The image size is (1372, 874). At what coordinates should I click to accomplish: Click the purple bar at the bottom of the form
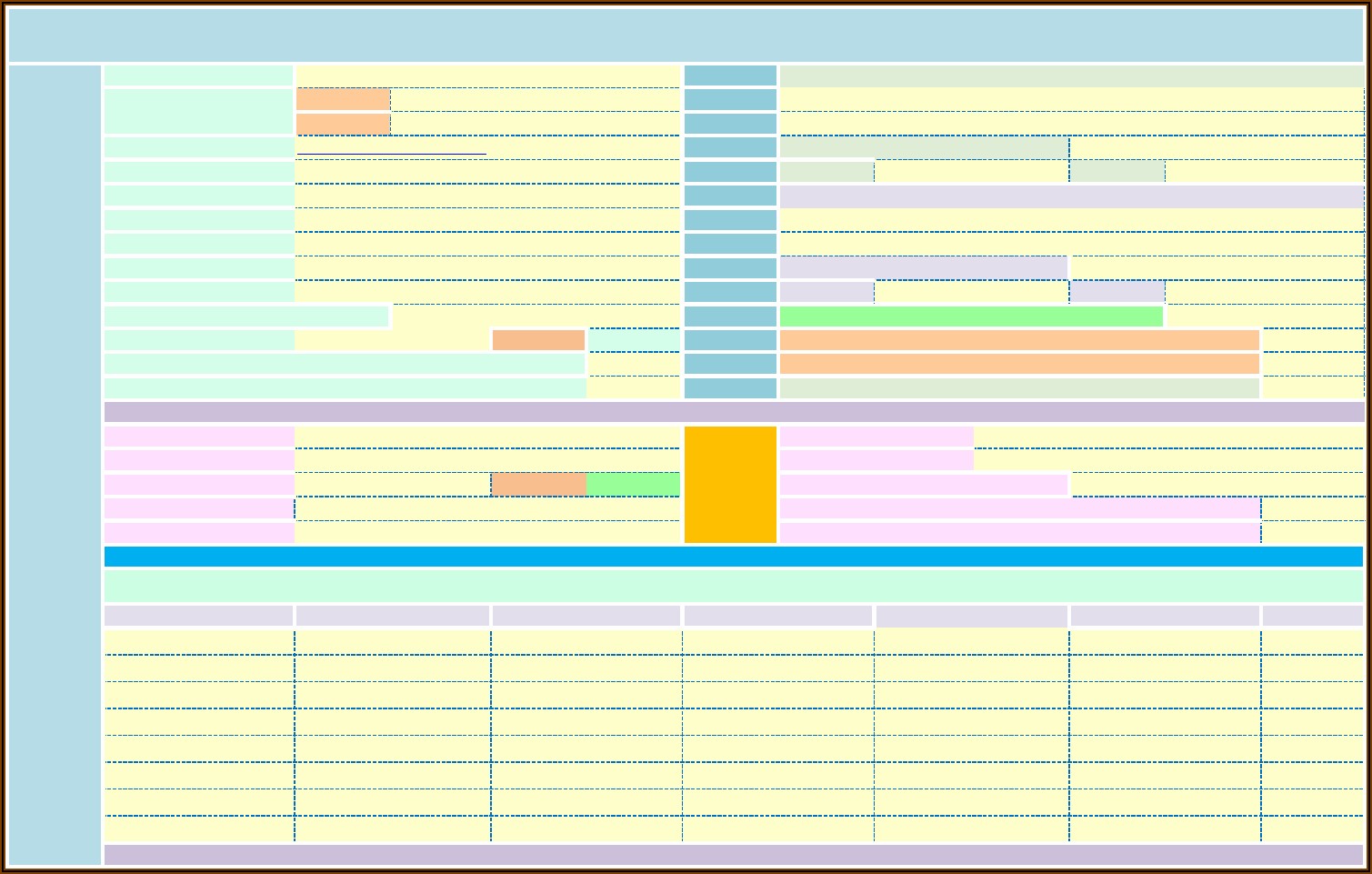[x=733, y=854]
